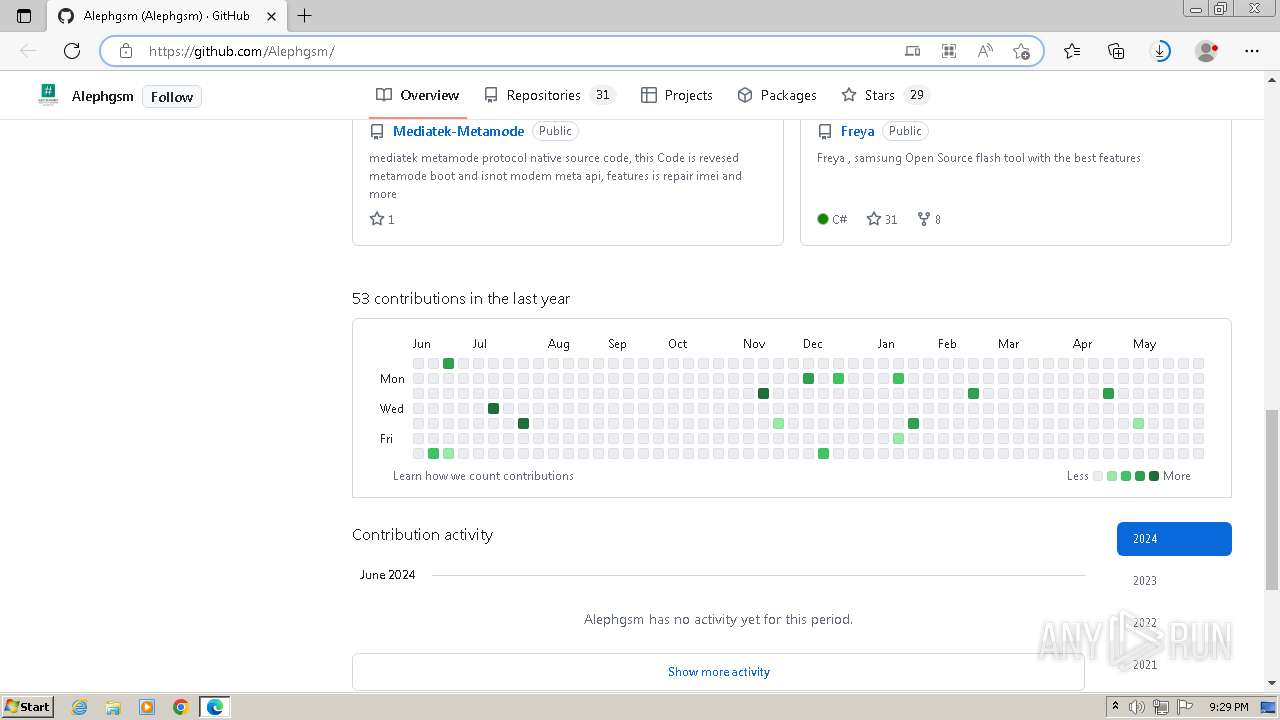Open the Projects tab
The image size is (1280, 720).
(x=677, y=95)
